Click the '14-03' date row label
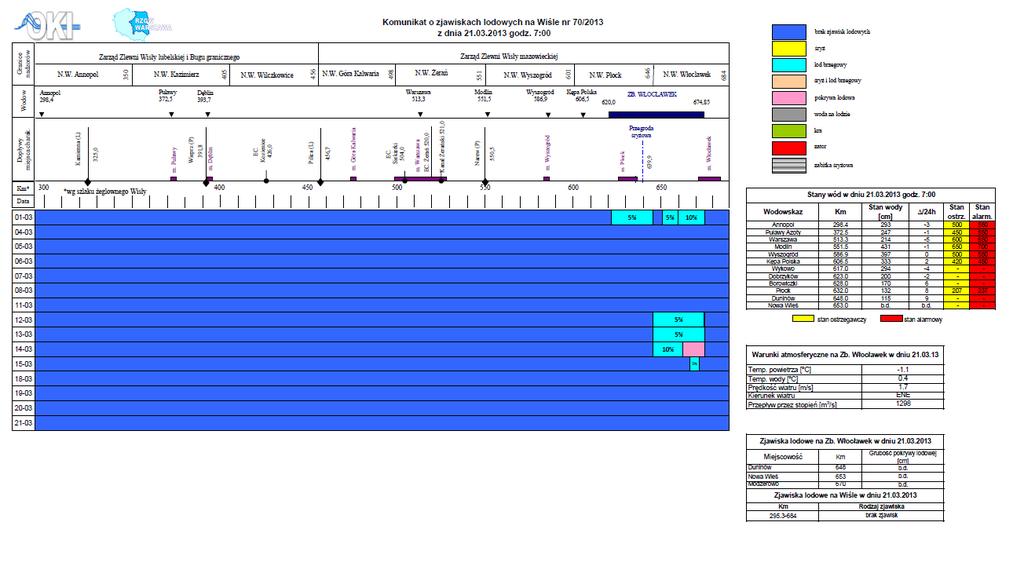 click(x=24, y=349)
